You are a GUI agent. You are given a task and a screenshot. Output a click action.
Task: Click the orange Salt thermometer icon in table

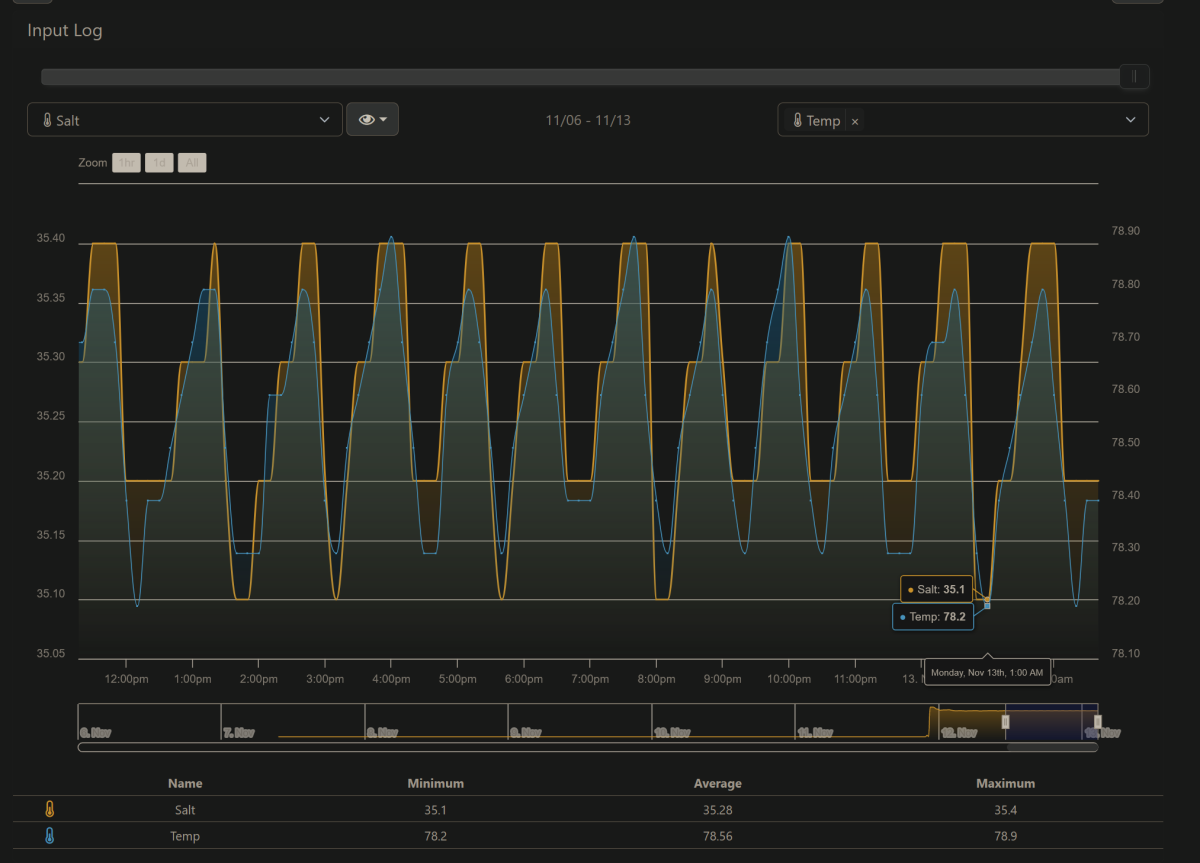49,810
